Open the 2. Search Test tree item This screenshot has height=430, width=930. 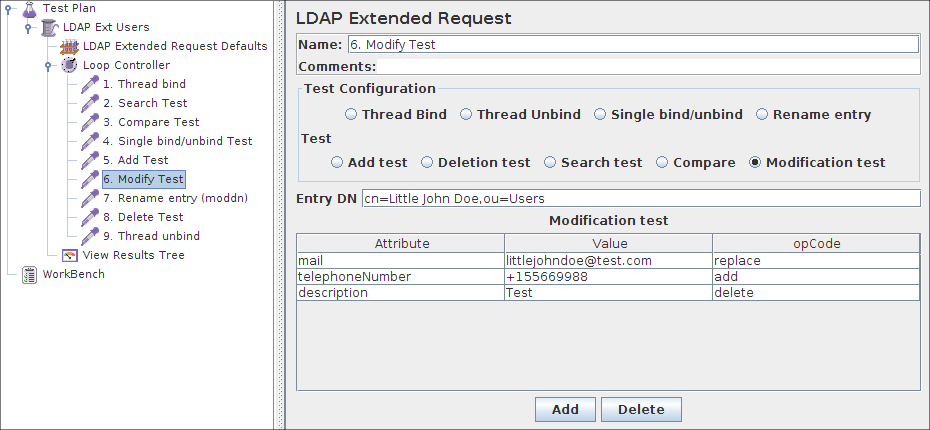point(152,104)
